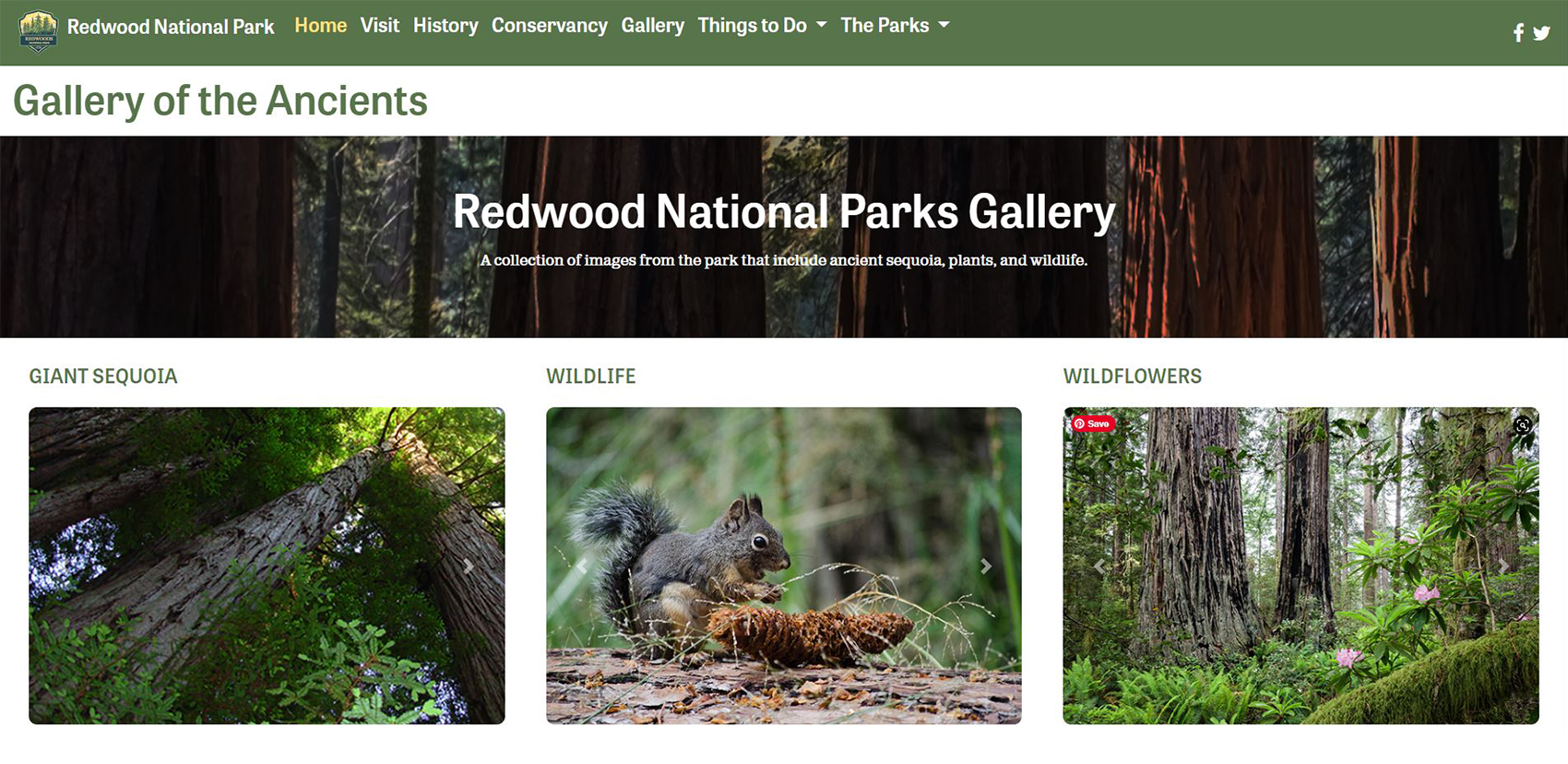1568x764 pixels.
Task: Show next Wildflowers carousel image
Action: tap(1503, 566)
